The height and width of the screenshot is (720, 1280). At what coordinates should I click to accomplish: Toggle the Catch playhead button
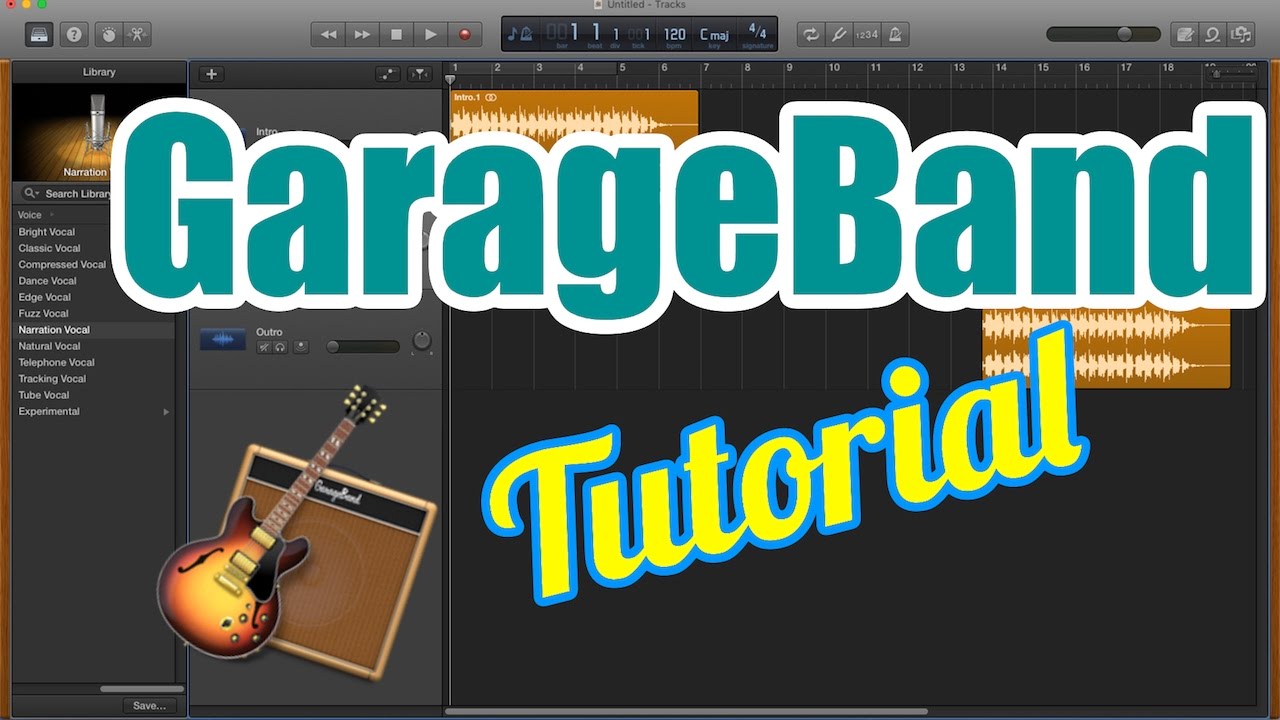420,74
